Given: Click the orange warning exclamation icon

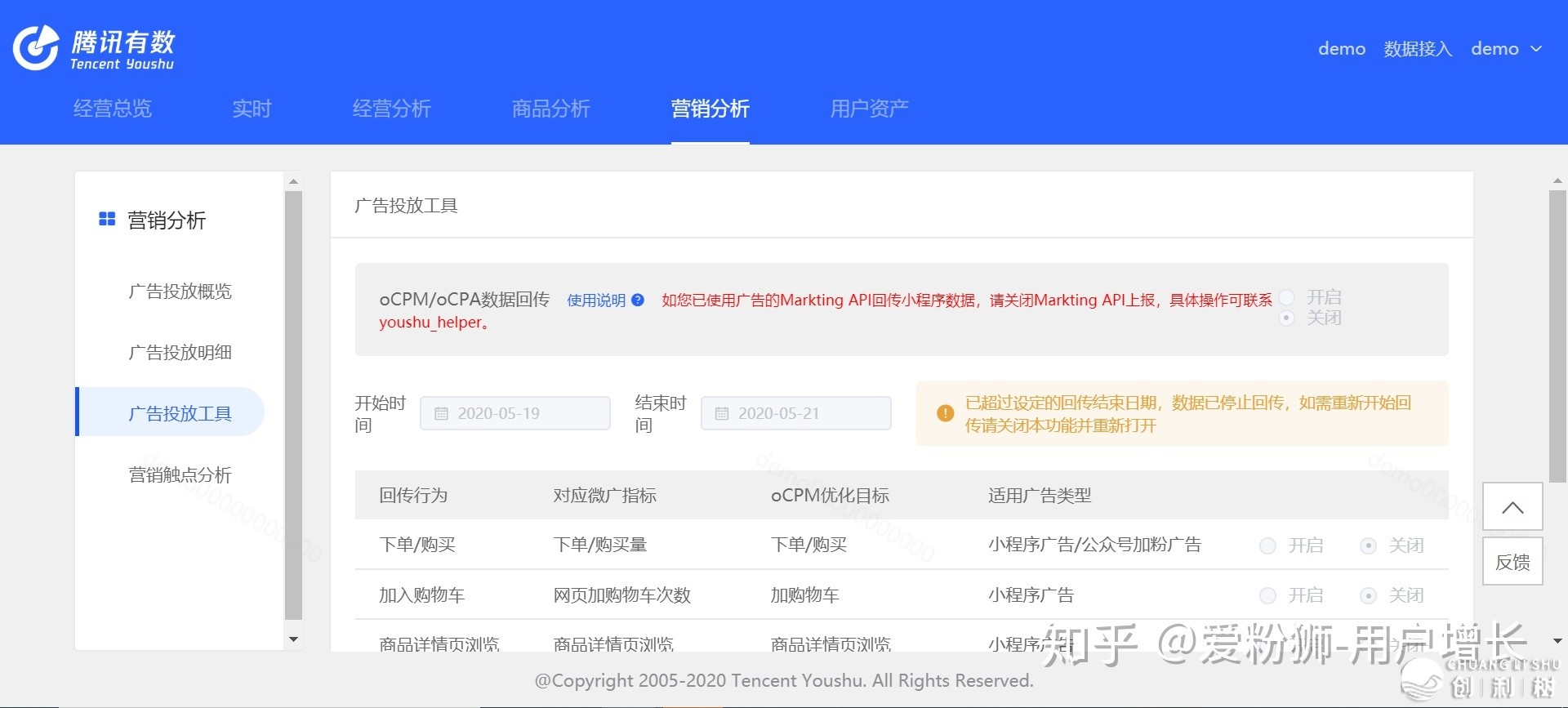Looking at the screenshot, I should coord(945,413).
